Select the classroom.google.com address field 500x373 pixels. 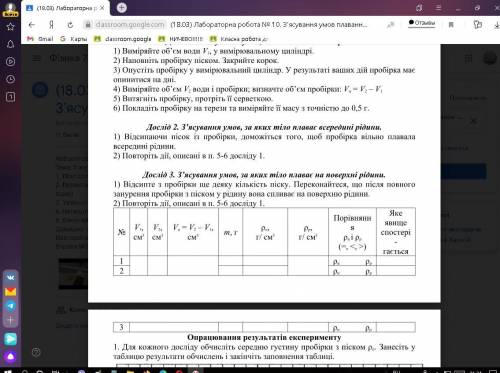130,25
